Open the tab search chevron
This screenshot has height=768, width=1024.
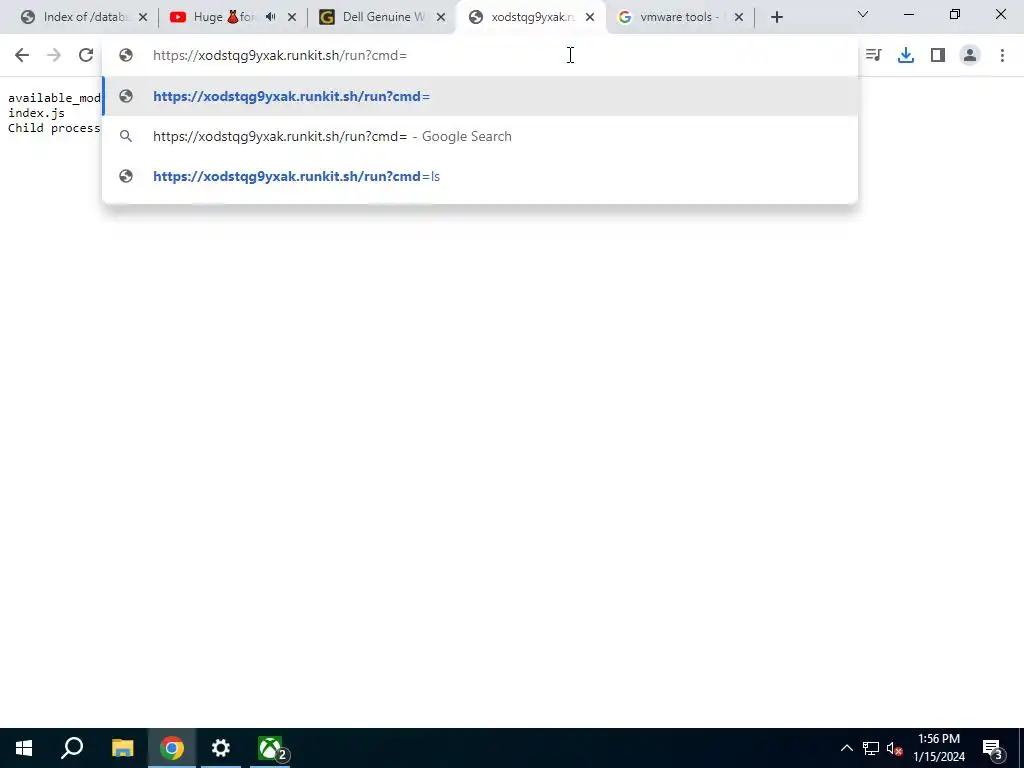point(863,14)
